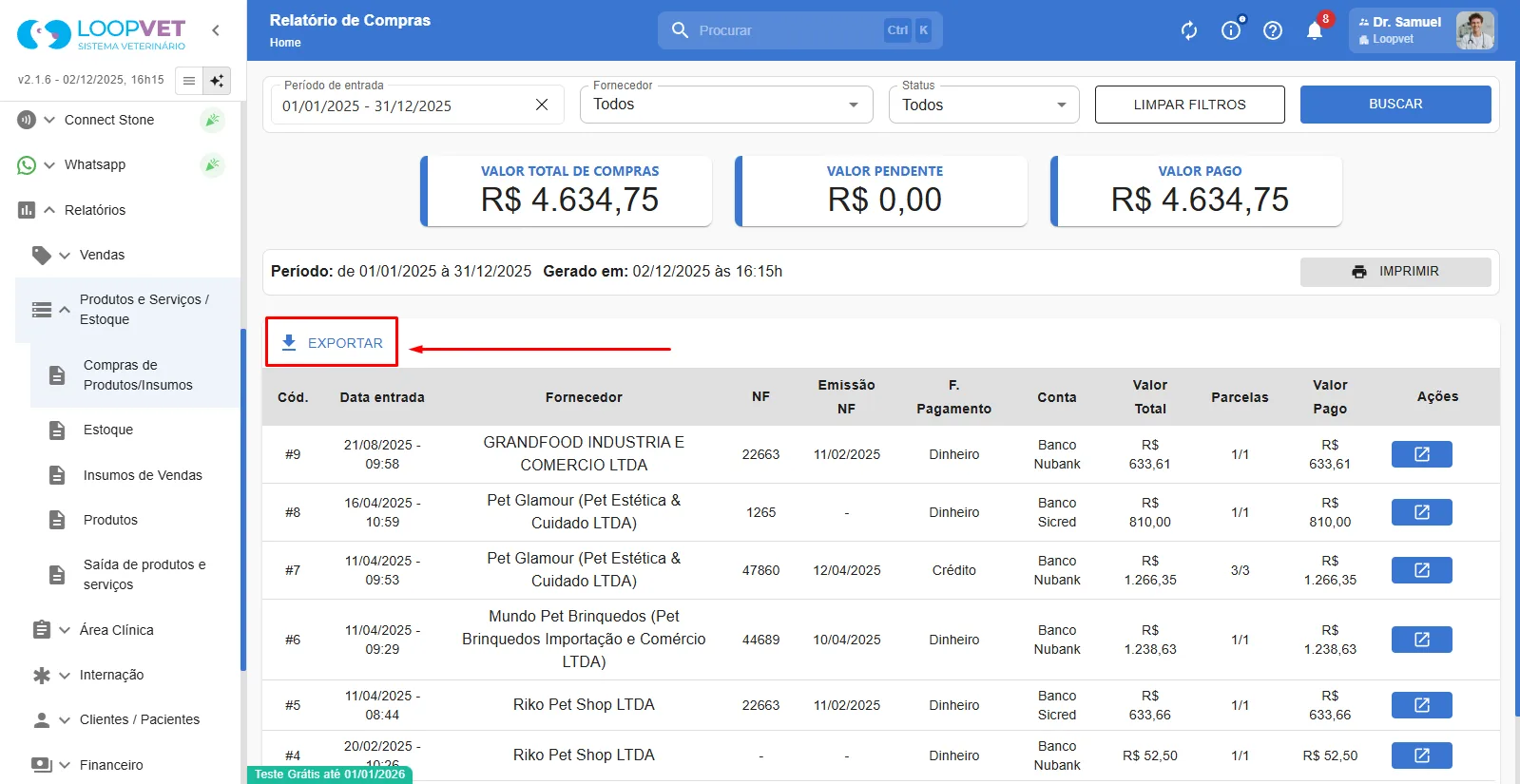The width and height of the screenshot is (1520, 784).
Task: Open purchase #9 details action icon
Action: click(x=1421, y=454)
